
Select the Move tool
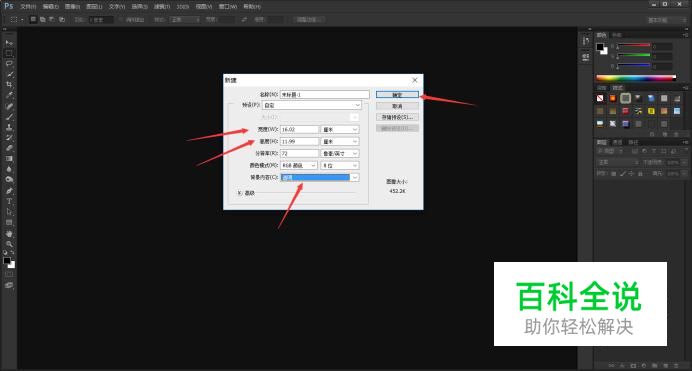point(9,43)
